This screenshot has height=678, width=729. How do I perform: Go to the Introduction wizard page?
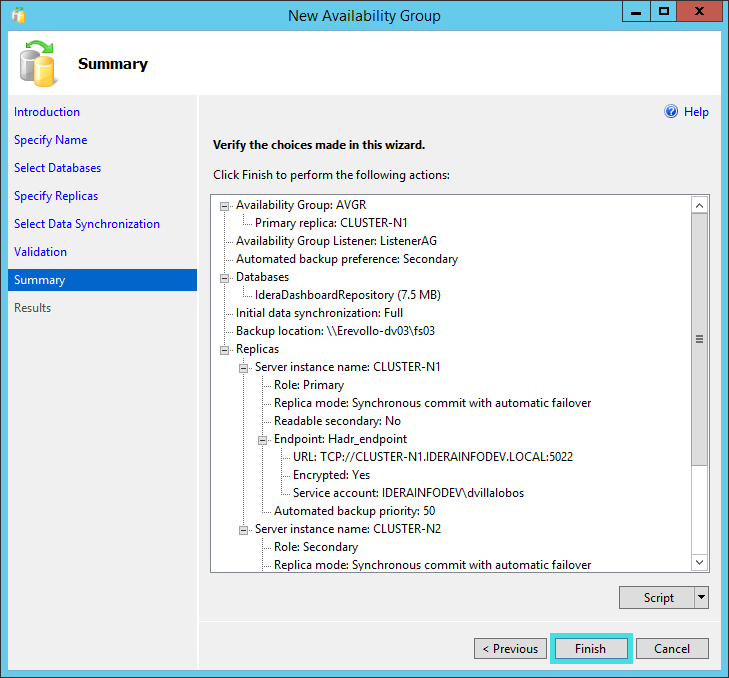pyautogui.click(x=47, y=112)
